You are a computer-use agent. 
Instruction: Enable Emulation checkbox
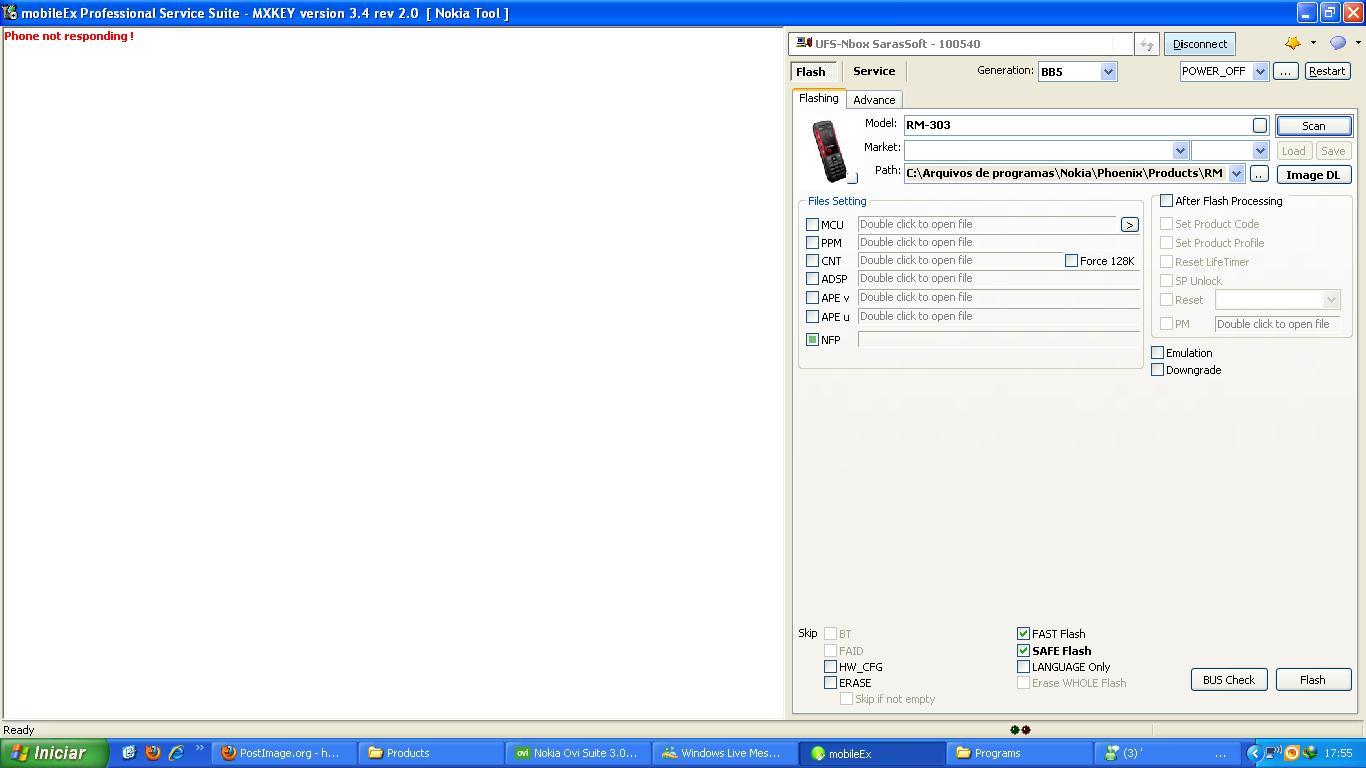[1157, 353]
